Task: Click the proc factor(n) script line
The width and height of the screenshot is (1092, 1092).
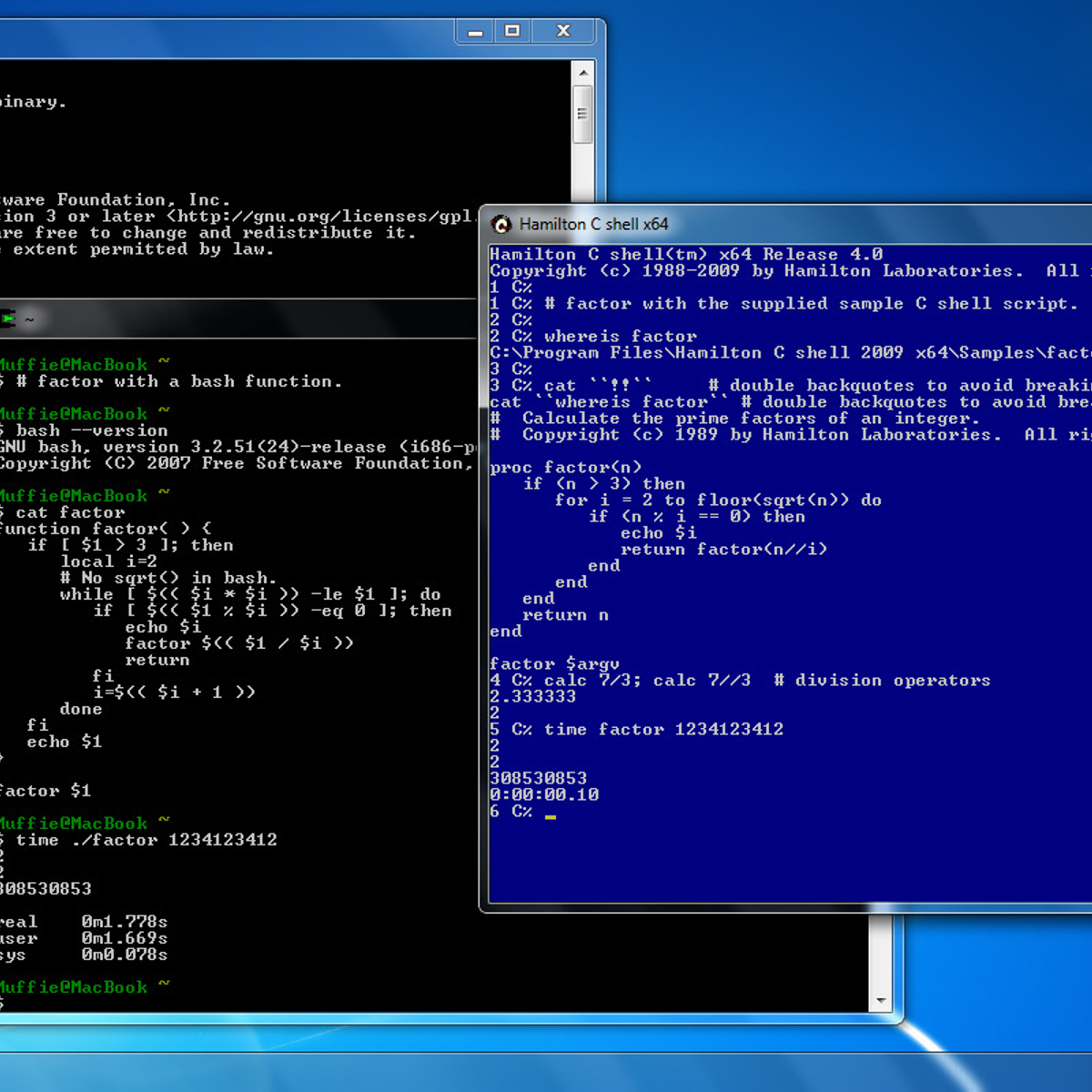Action: pyautogui.click(x=551, y=467)
